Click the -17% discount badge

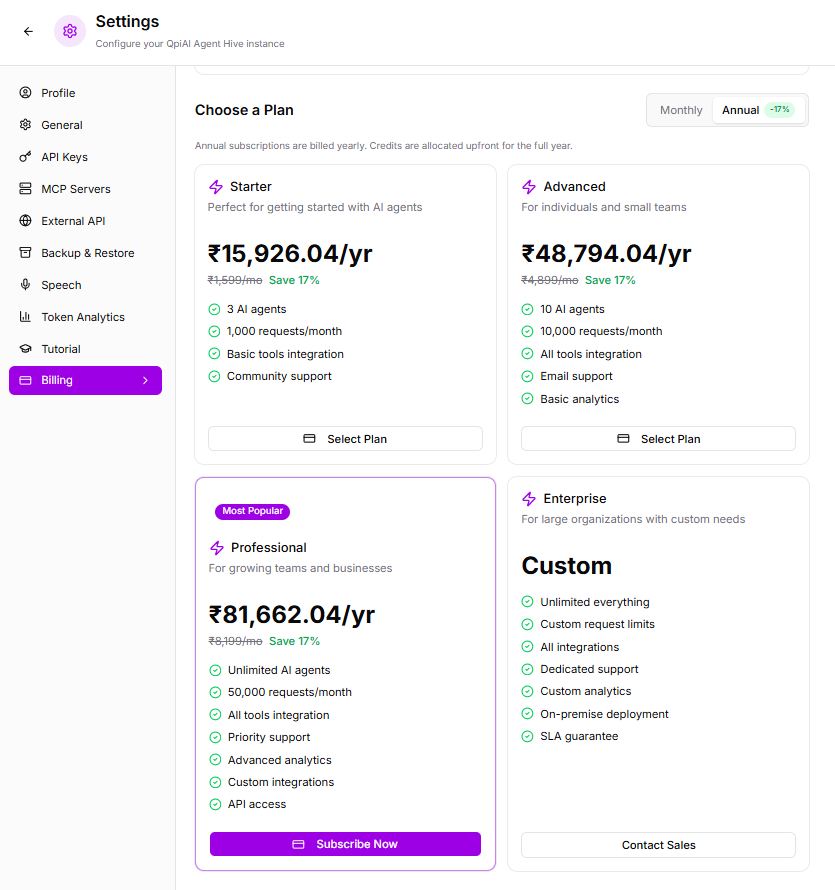pos(780,110)
